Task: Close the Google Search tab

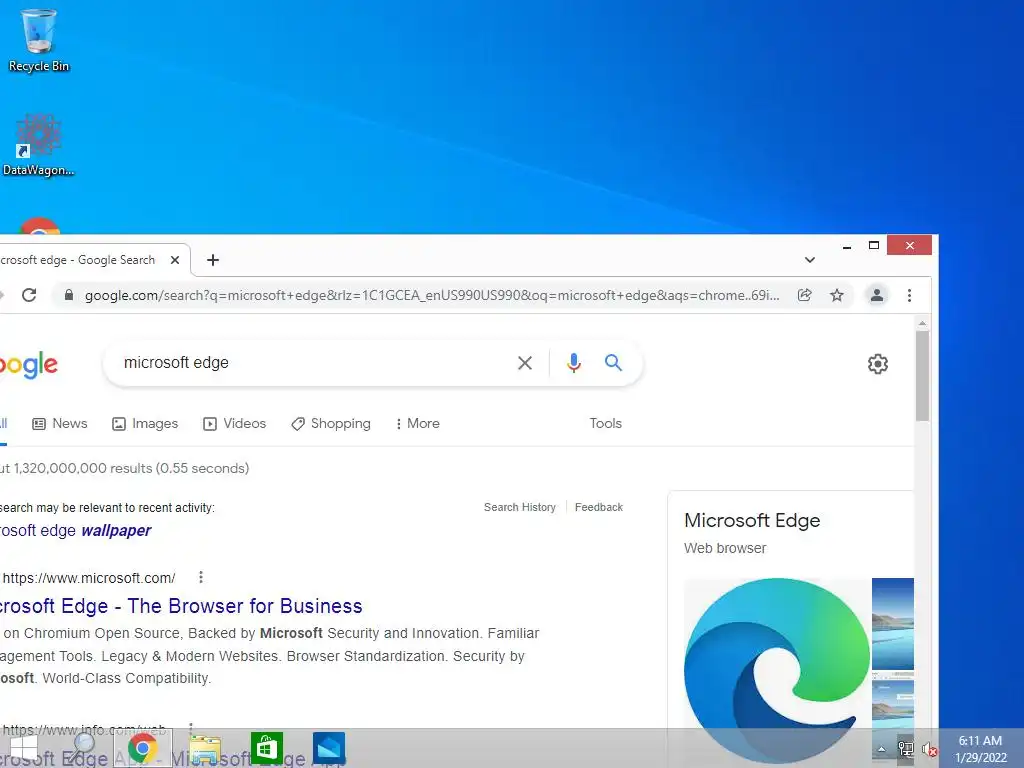Action: click(x=175, y=260)
